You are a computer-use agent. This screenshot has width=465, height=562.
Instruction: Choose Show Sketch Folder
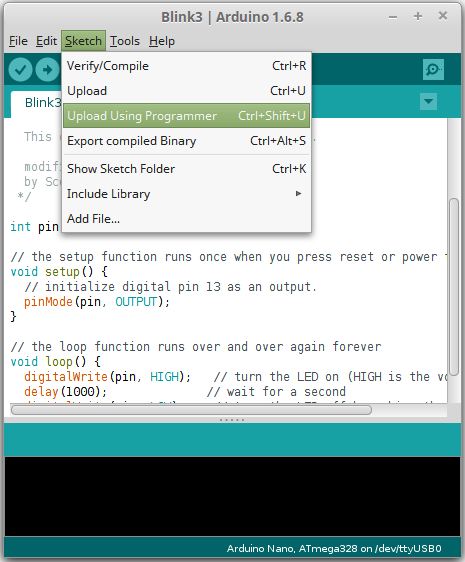click(x=186, y=168)
